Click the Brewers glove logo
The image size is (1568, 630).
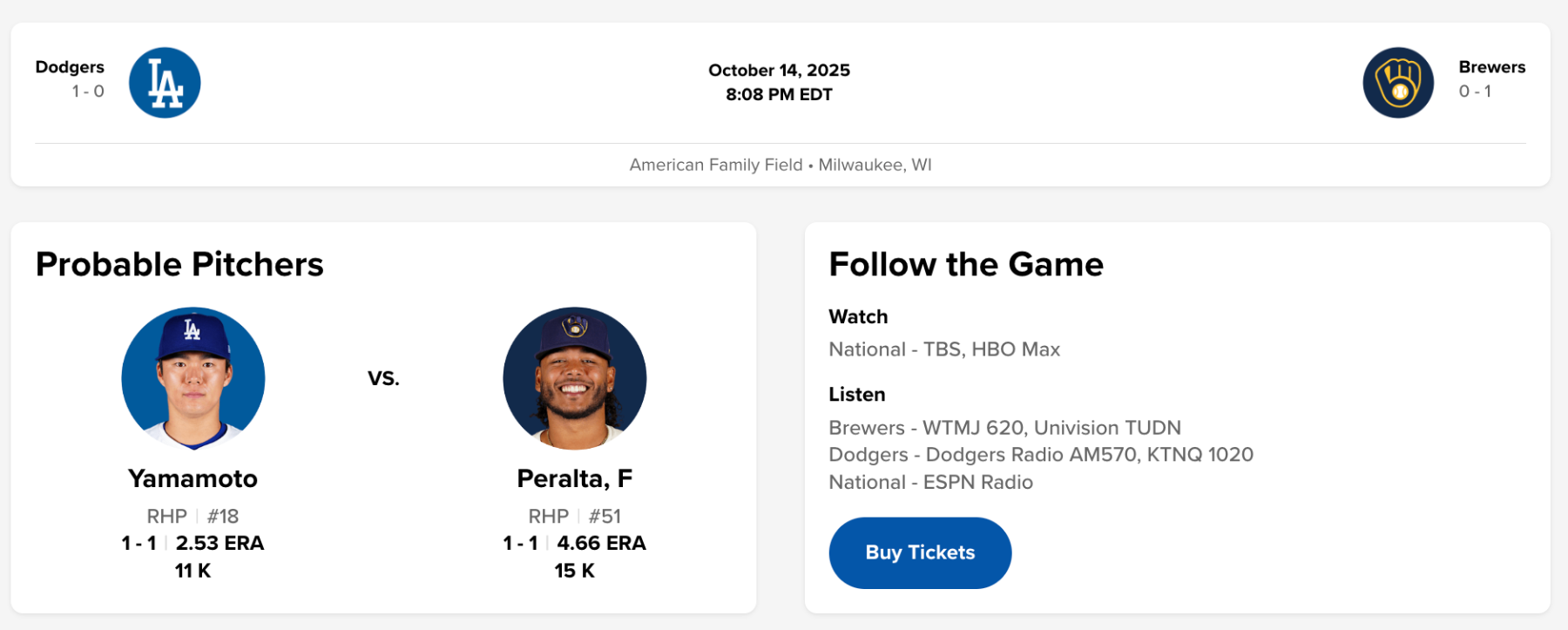click(x=1398, y=83)
